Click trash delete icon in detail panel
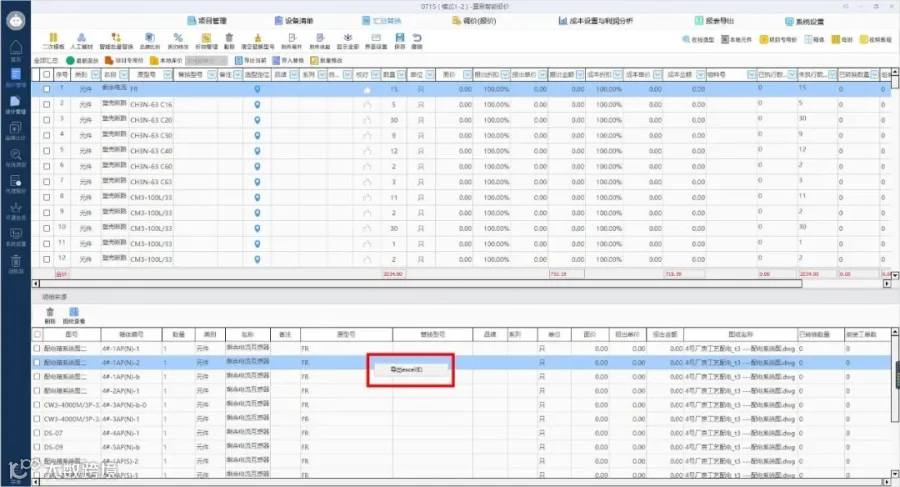The height and width of the screenshot is (487, 900). 50,315
